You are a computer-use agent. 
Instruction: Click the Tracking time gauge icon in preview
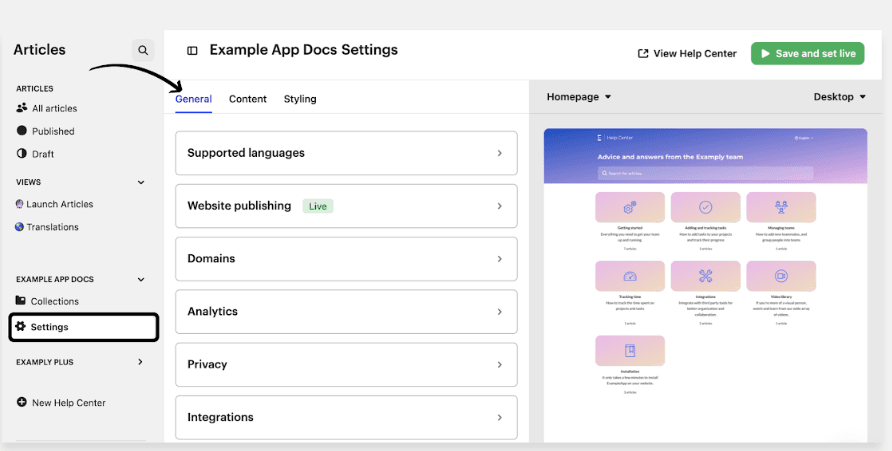click(630, 276)
